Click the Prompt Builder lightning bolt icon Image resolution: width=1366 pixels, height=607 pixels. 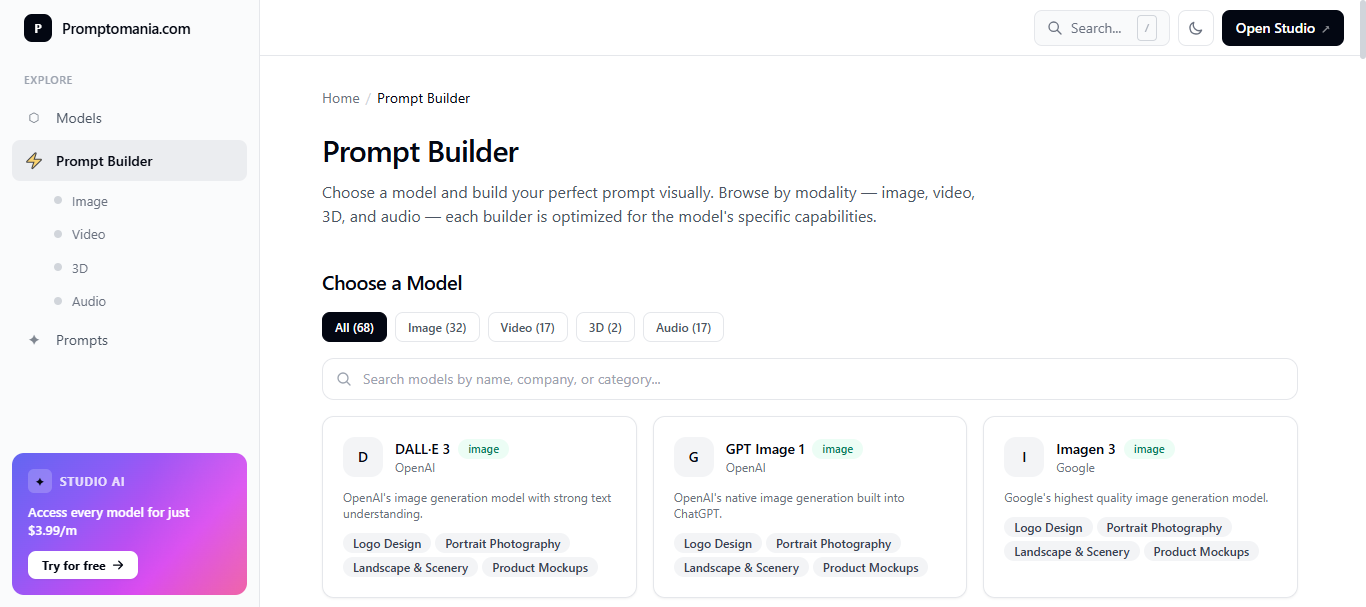coord(34,161)
